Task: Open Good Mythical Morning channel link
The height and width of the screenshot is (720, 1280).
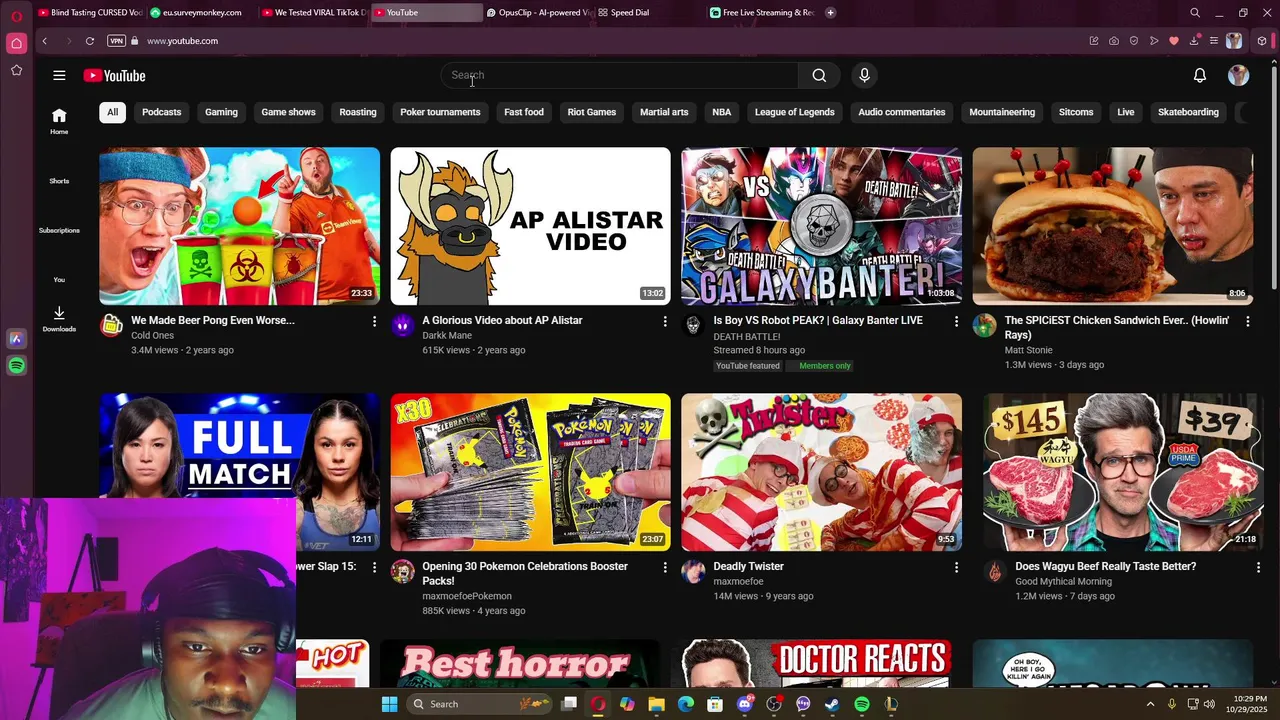Action: coord(1063,582)
